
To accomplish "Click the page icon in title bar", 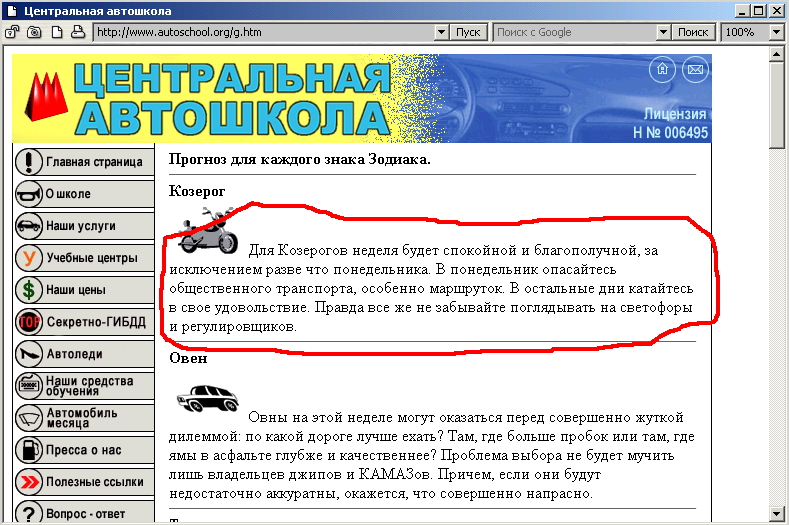I will pos(12,11).
